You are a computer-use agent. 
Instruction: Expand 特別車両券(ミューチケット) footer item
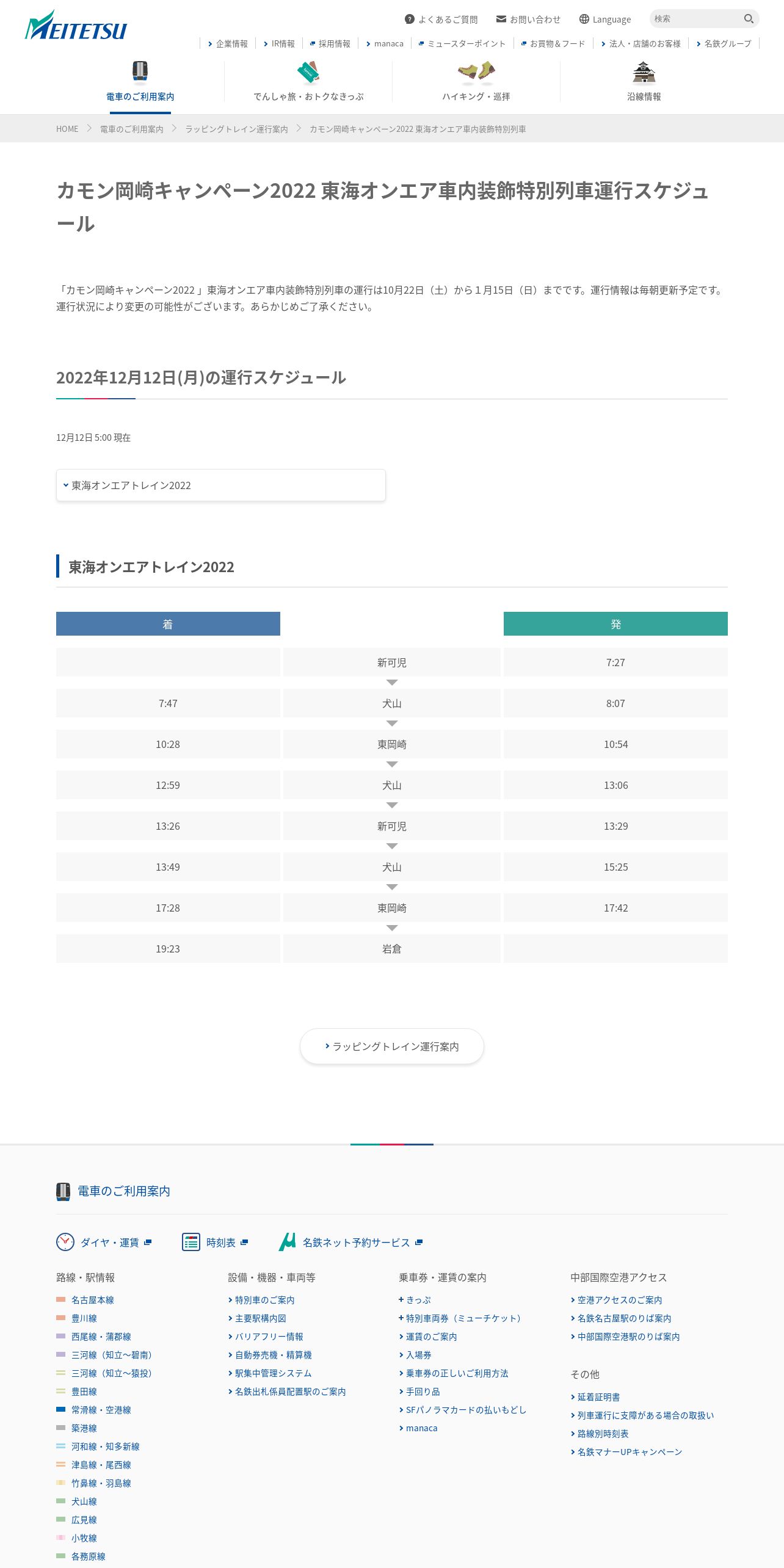click(x=463, y=1318)
